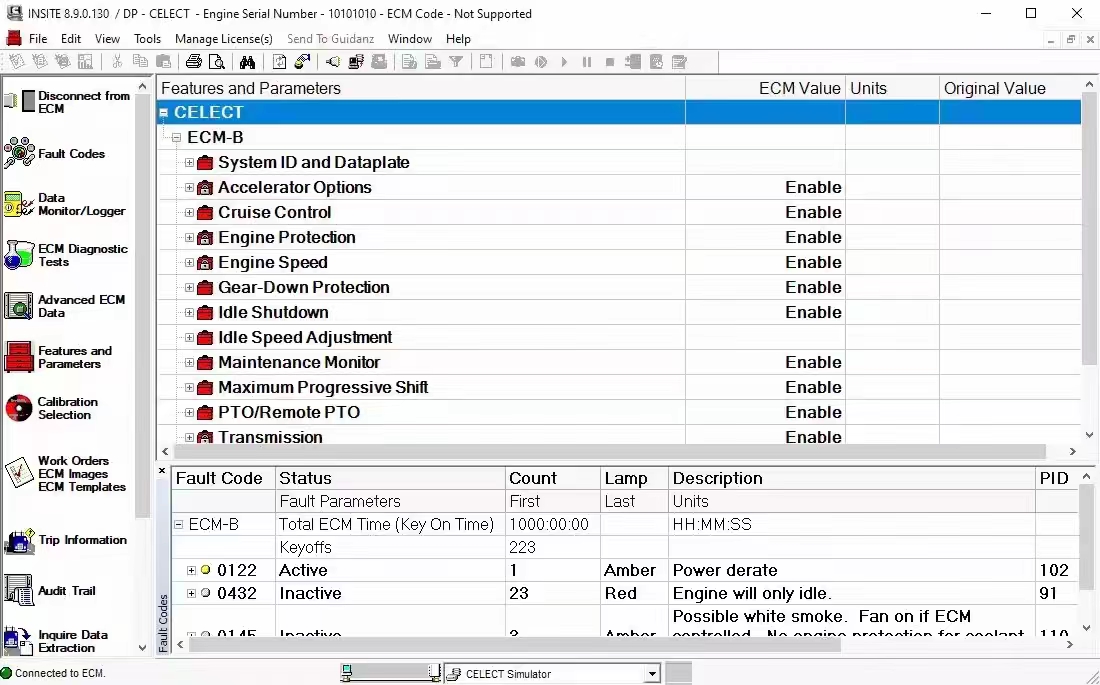The width and height of the screenshot is (1100, 685).
Task: Click the Cut scissors toolbar icon
Action: pos(117,62)
